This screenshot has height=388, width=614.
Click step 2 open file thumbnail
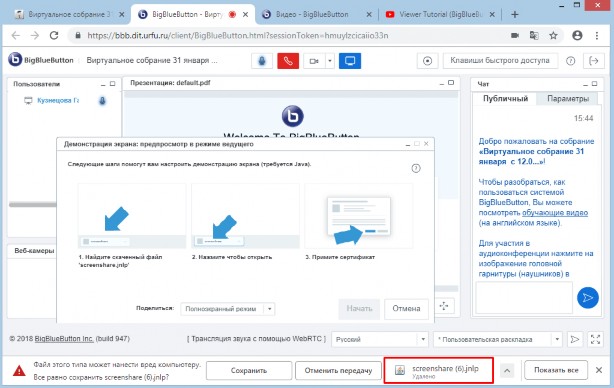pos(246,217)
